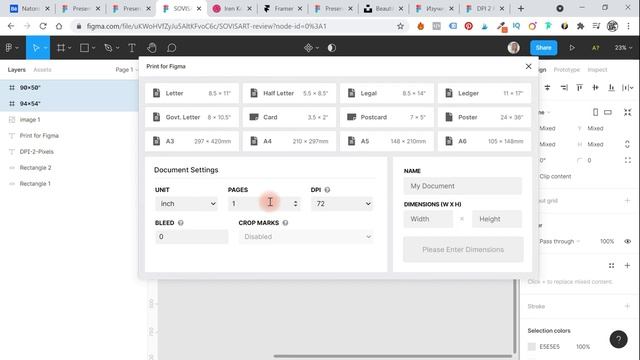Select the Comment tool
Screen dimensions: 640x360
[x=171, y=48]
